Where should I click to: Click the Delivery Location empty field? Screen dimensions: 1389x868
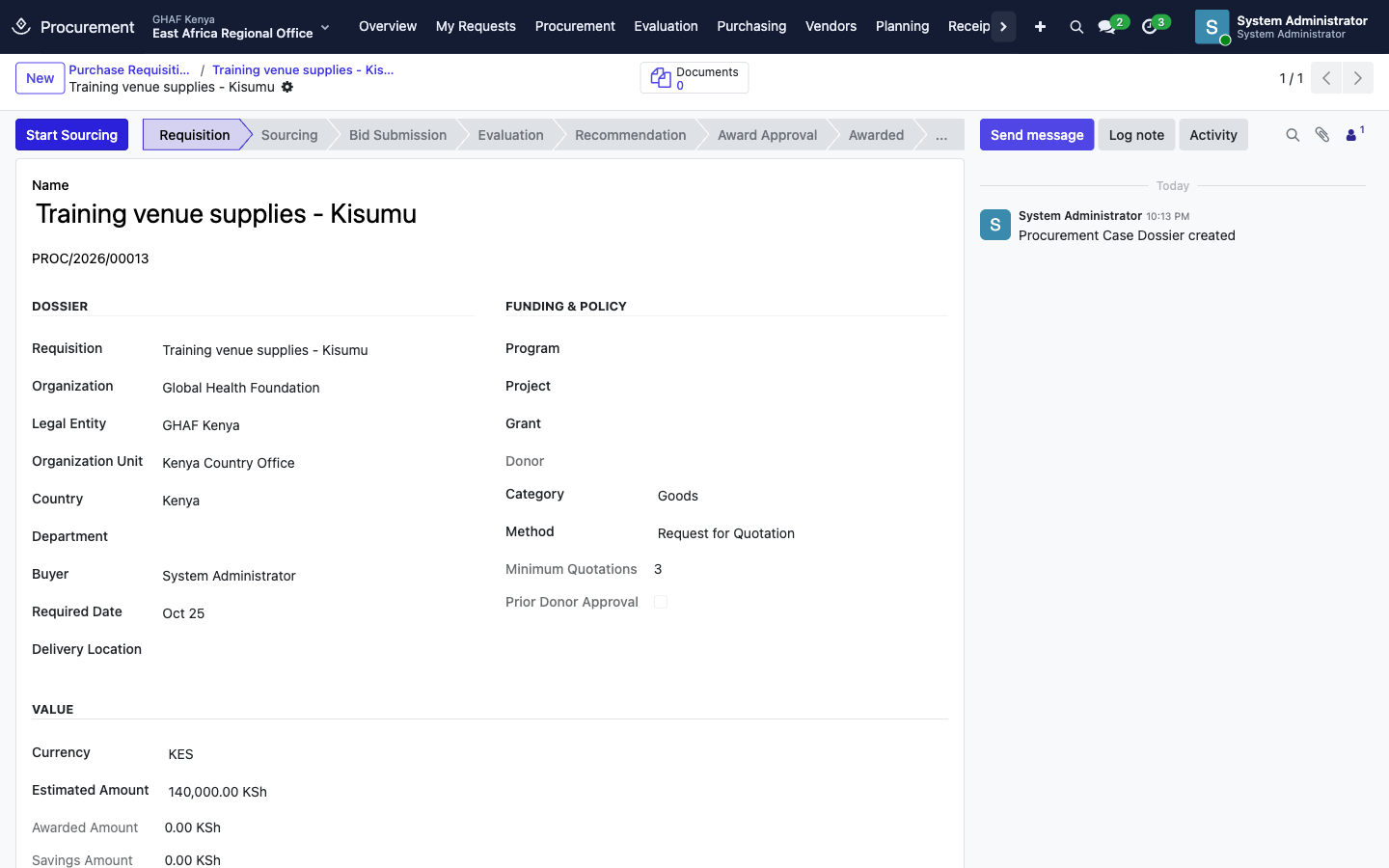pos(317,650)
